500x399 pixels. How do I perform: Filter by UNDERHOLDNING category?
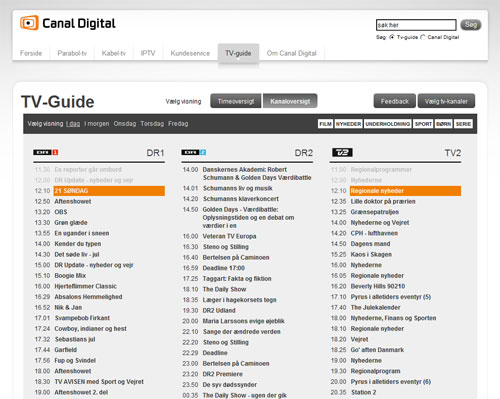[388, 124]
